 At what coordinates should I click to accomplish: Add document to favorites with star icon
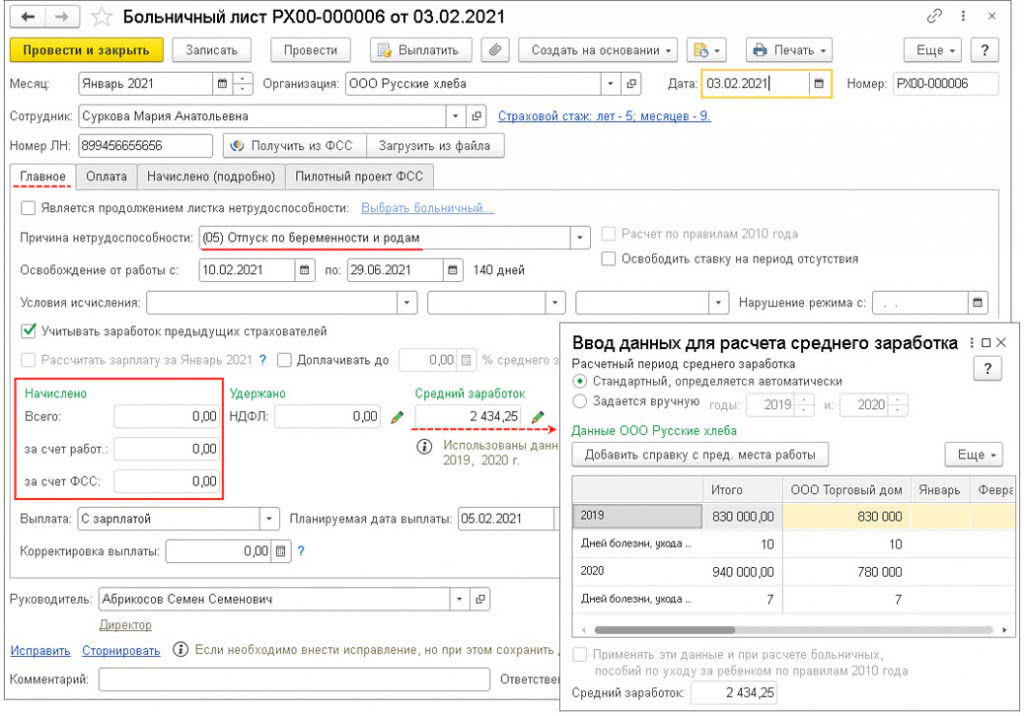coord(101,17)
